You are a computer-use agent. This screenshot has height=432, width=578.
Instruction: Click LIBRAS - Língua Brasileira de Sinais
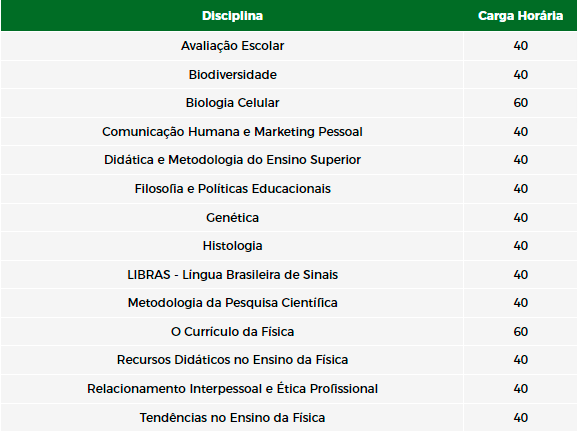point(233,275)
